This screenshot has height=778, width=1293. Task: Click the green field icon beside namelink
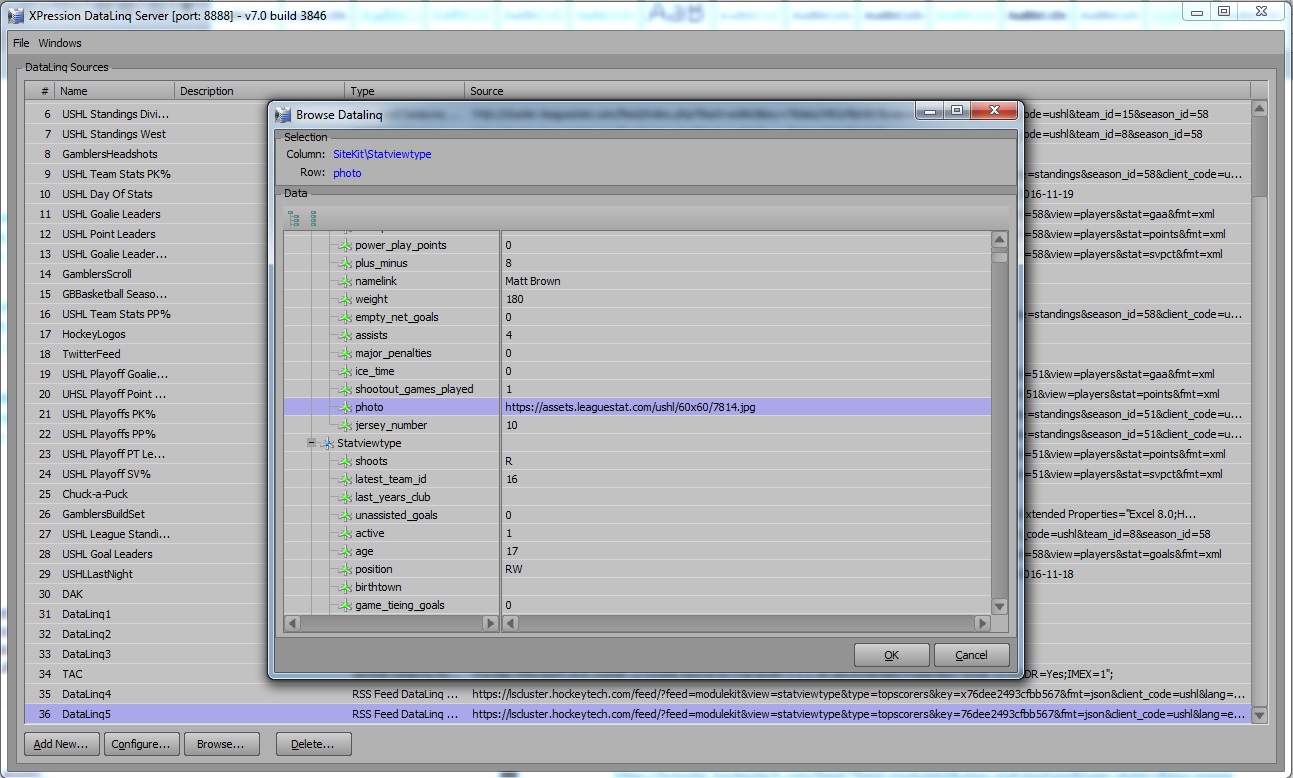point(346,281)
